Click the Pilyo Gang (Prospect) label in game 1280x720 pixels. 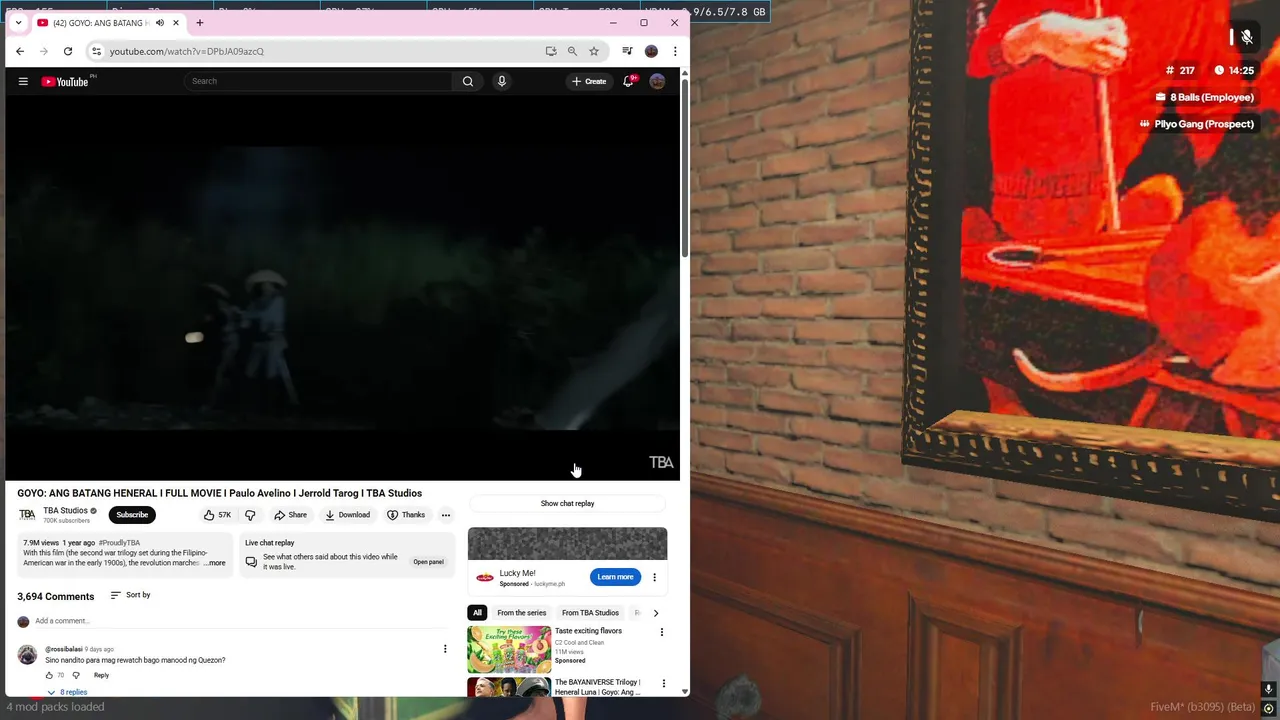(1204, 124)
